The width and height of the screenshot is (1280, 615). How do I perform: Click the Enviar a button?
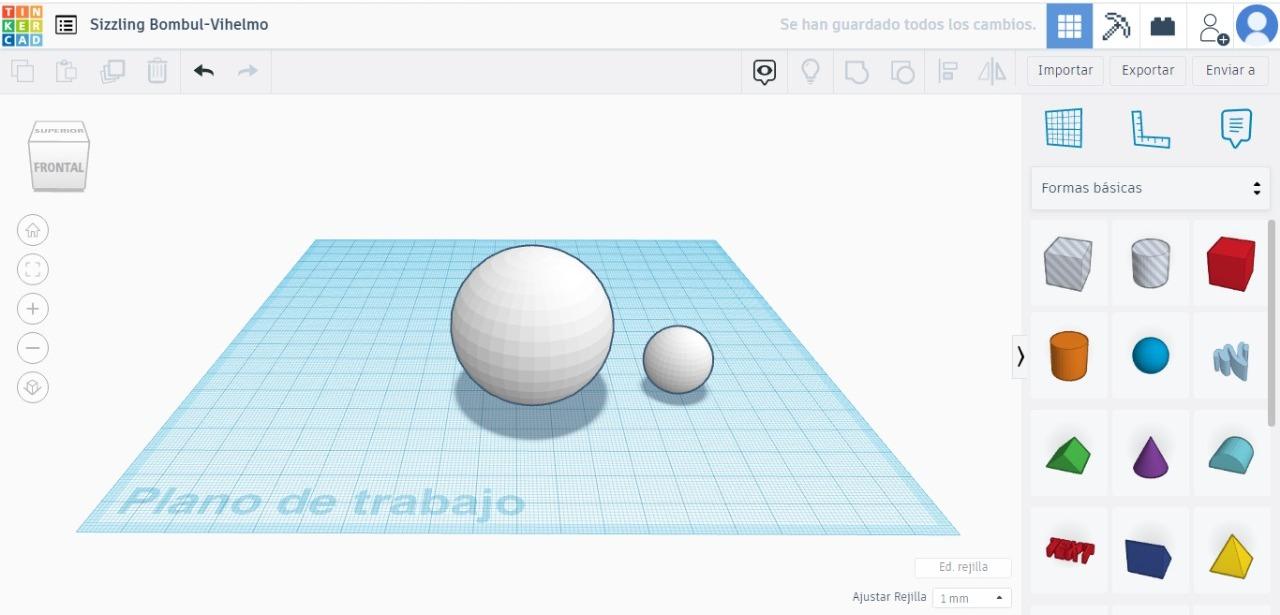click(1230, 70)
